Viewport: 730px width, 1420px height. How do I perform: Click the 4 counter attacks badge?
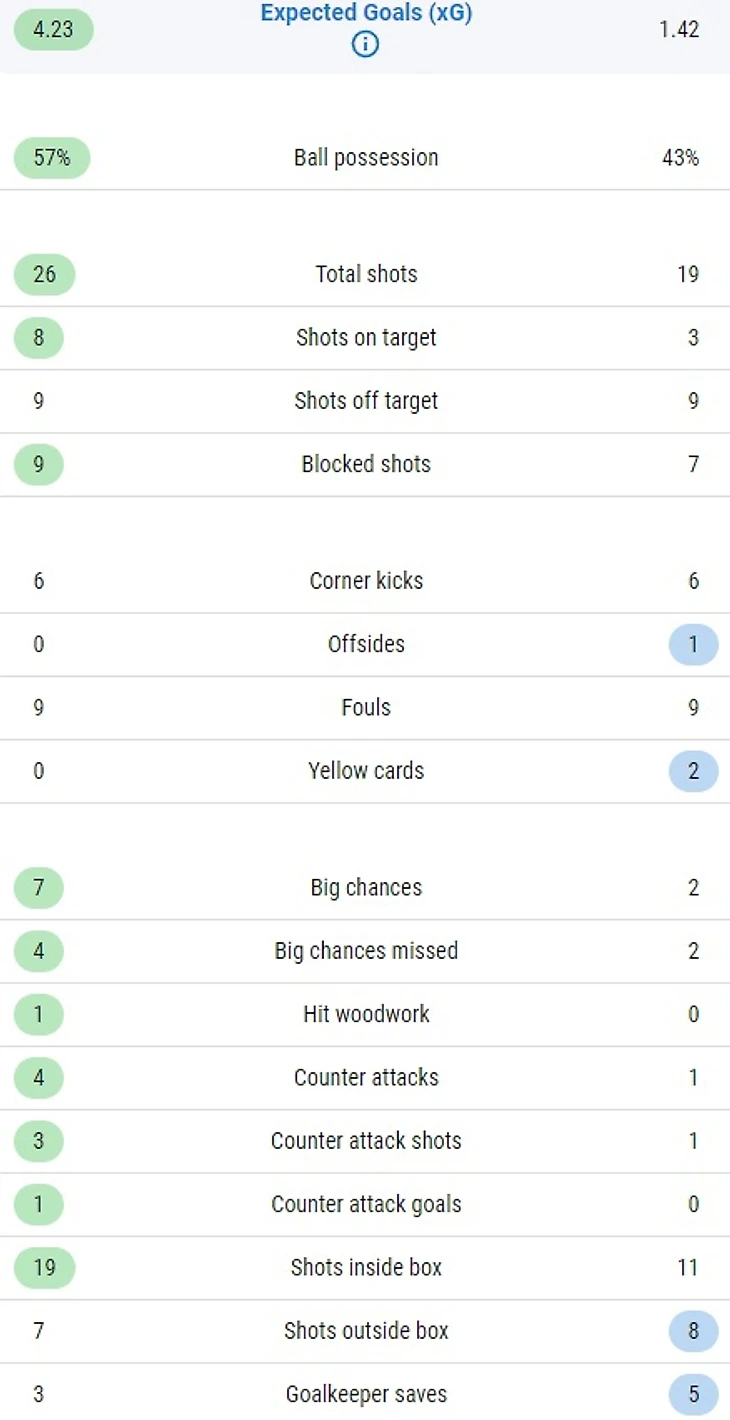tap(38, 1078)
